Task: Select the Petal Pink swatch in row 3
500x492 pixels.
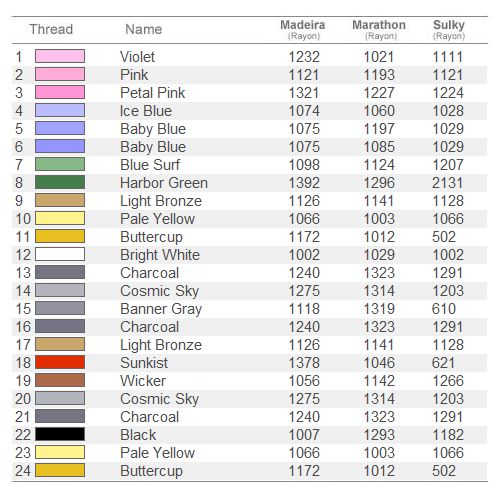Action: 60,92
